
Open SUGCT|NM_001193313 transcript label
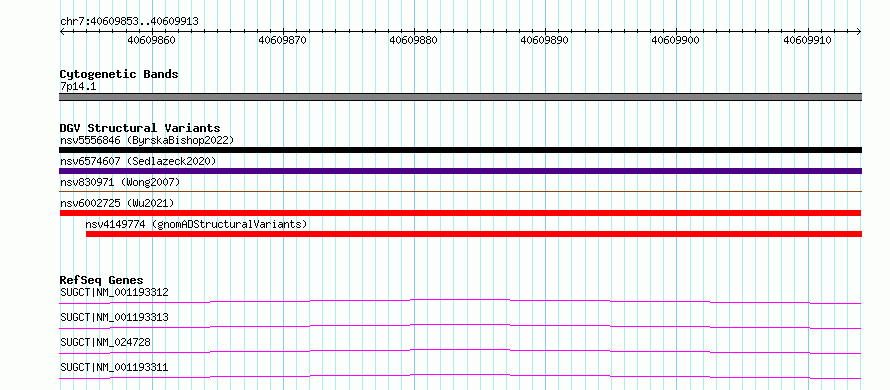(x=114, y=317)
